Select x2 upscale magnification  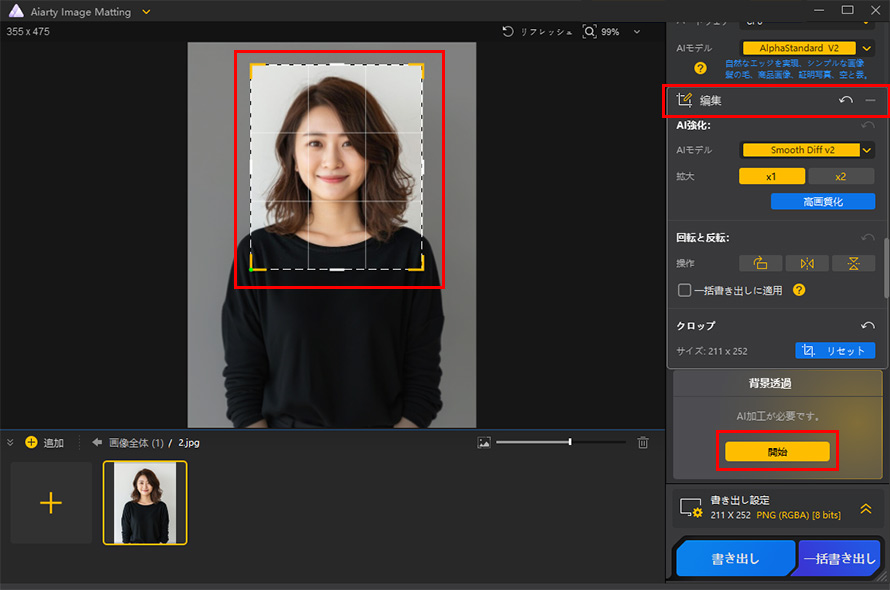point(842,176)
